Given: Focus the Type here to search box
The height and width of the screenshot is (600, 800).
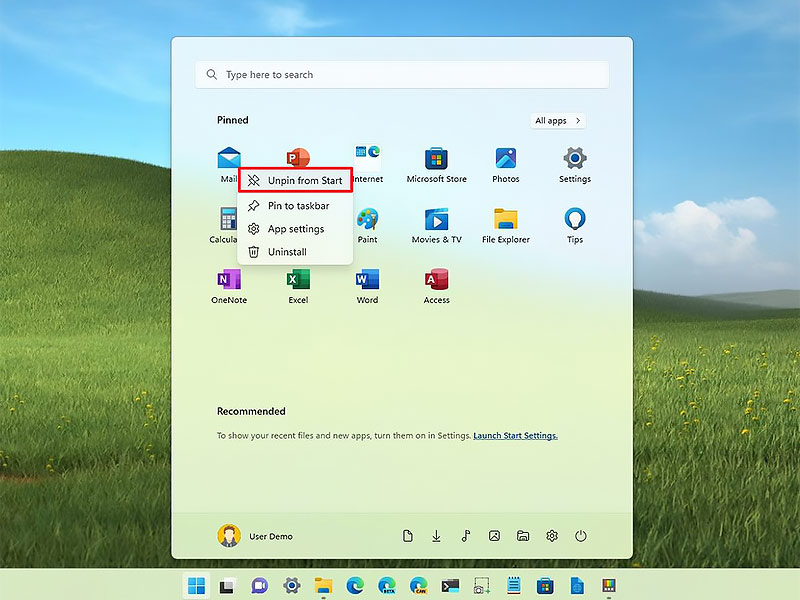Looking at the screenshot, I should [x=402, y=74].
